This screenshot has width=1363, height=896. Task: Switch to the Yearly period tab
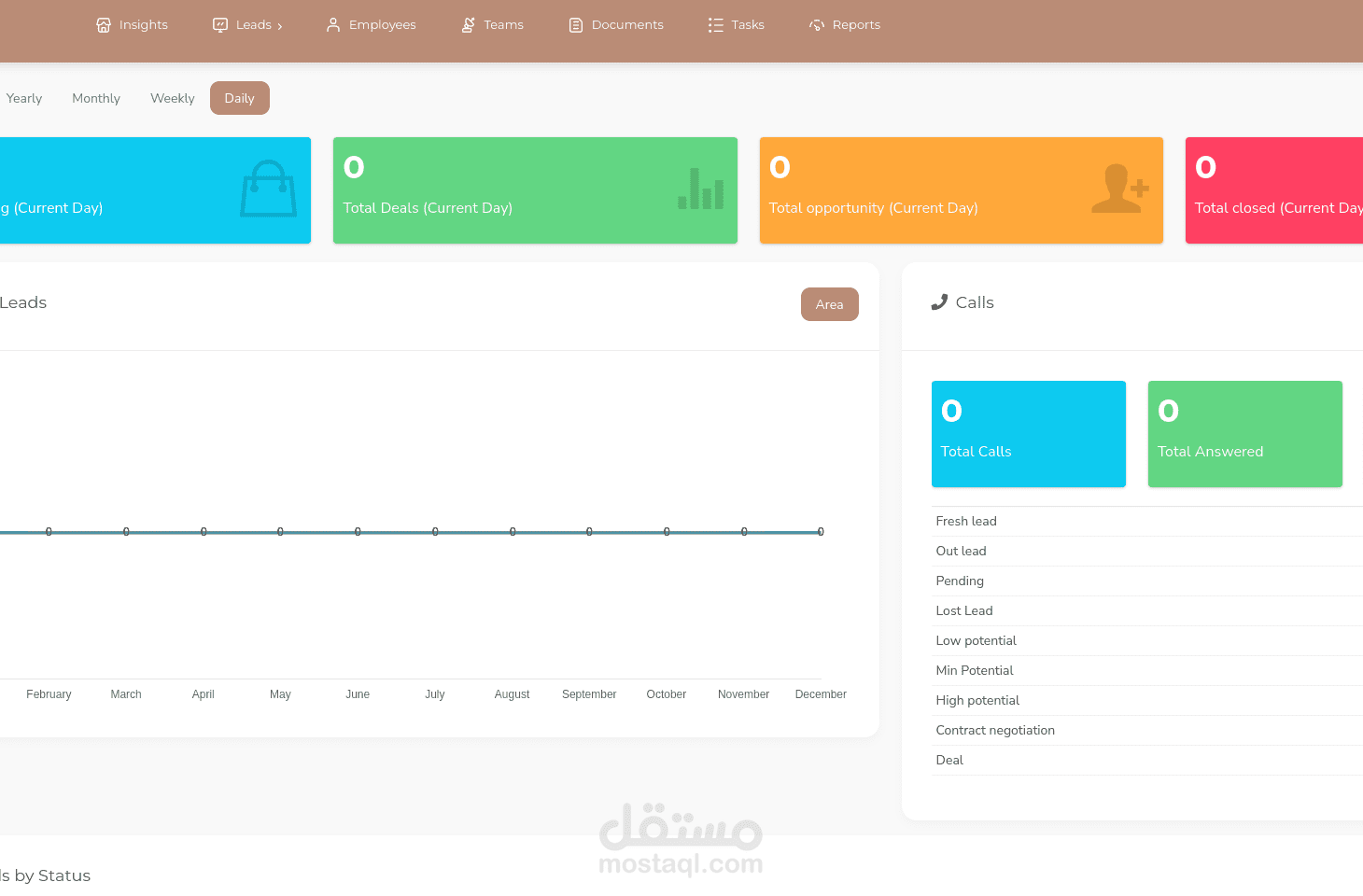click(x=24, y=98)
